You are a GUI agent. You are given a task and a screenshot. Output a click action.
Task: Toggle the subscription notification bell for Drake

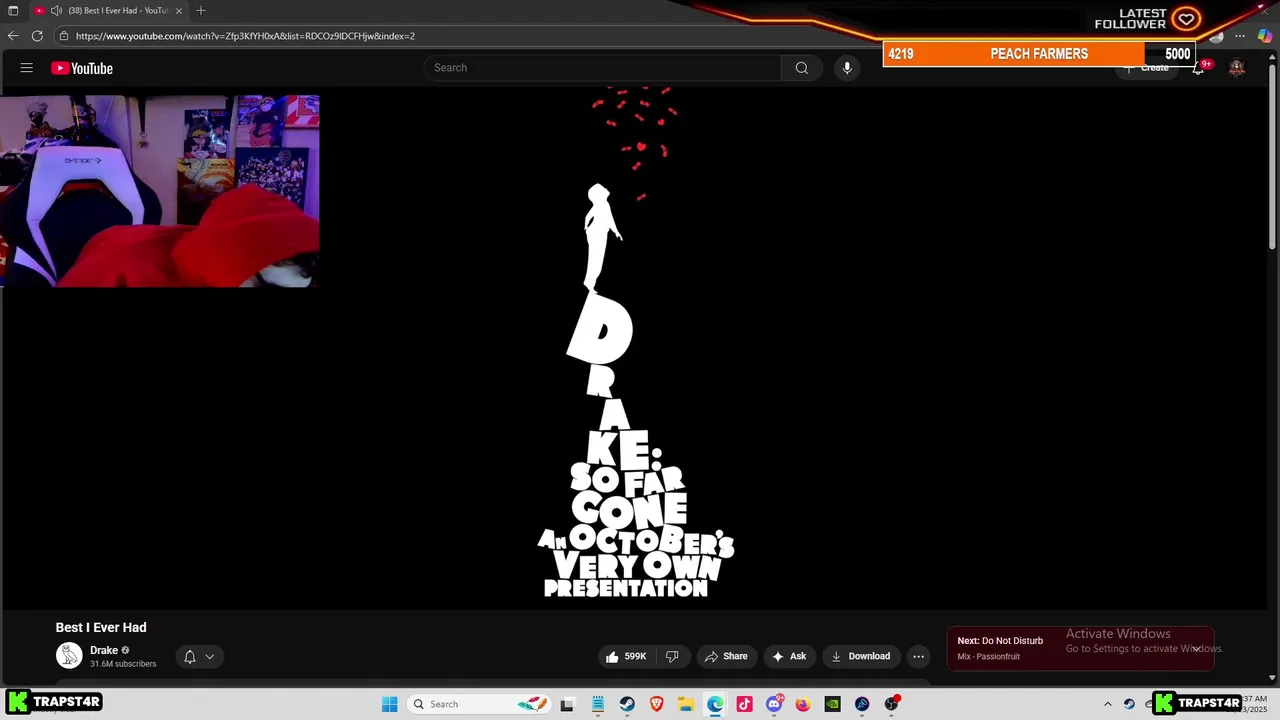[x=190, y=657]
